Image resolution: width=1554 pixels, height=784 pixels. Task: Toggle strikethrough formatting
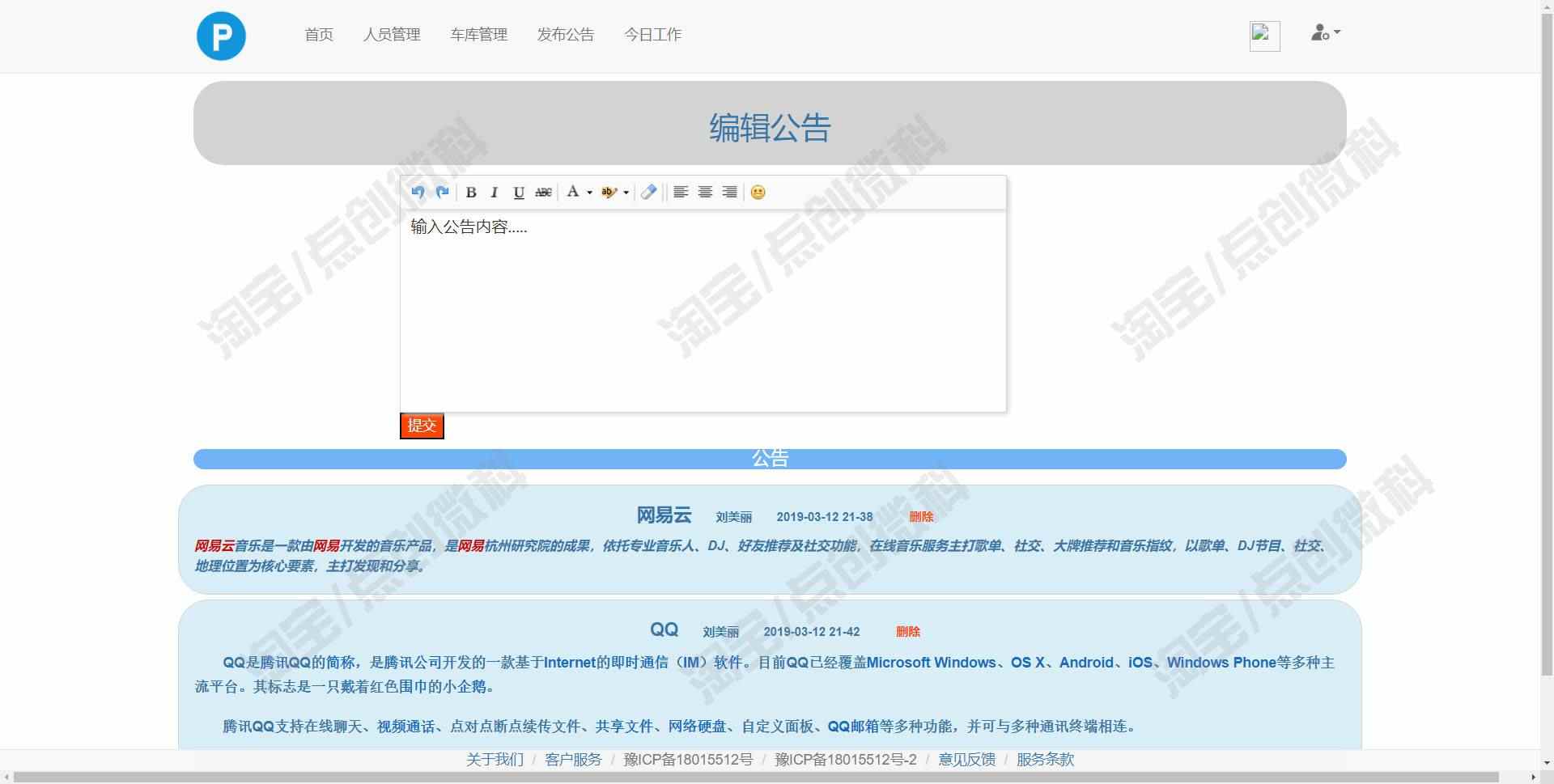(x=543, y=192)
